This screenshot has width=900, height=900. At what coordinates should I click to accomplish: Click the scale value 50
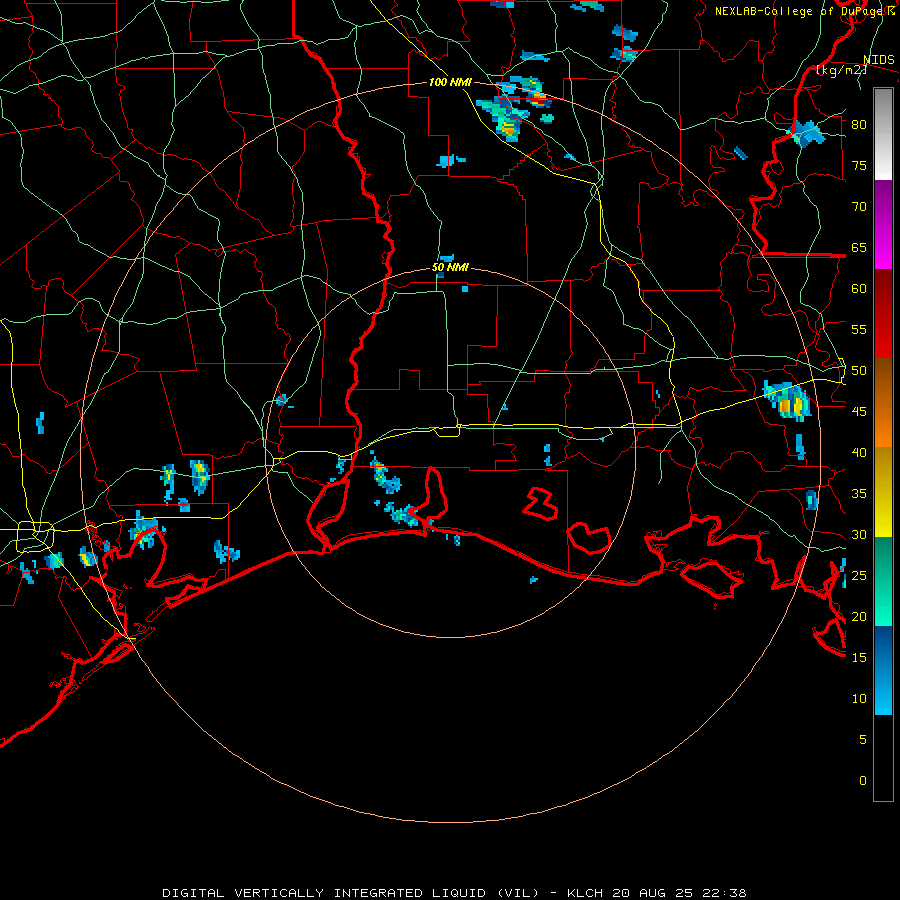coord(859,371)
